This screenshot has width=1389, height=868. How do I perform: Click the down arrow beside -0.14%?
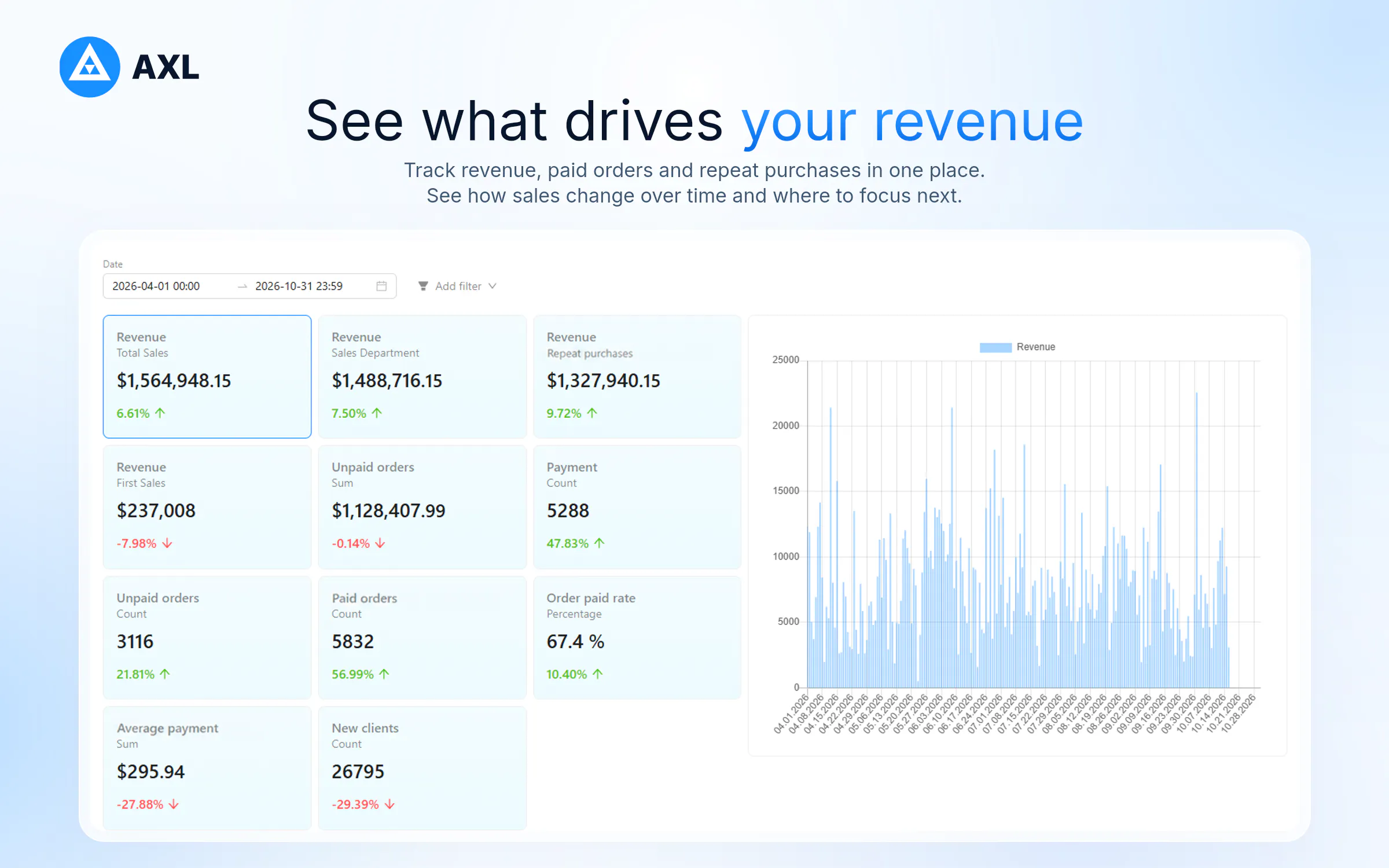(380, 543)
